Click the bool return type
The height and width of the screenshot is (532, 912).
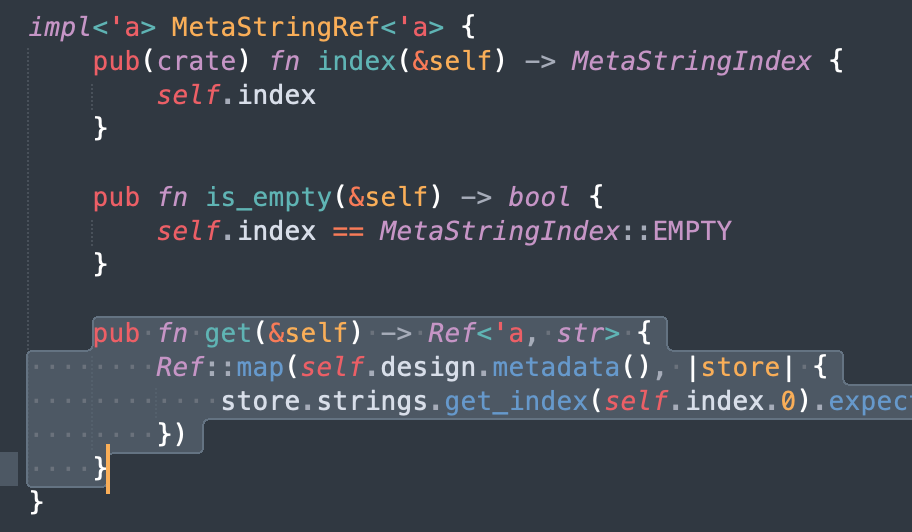tap(540, 197)
